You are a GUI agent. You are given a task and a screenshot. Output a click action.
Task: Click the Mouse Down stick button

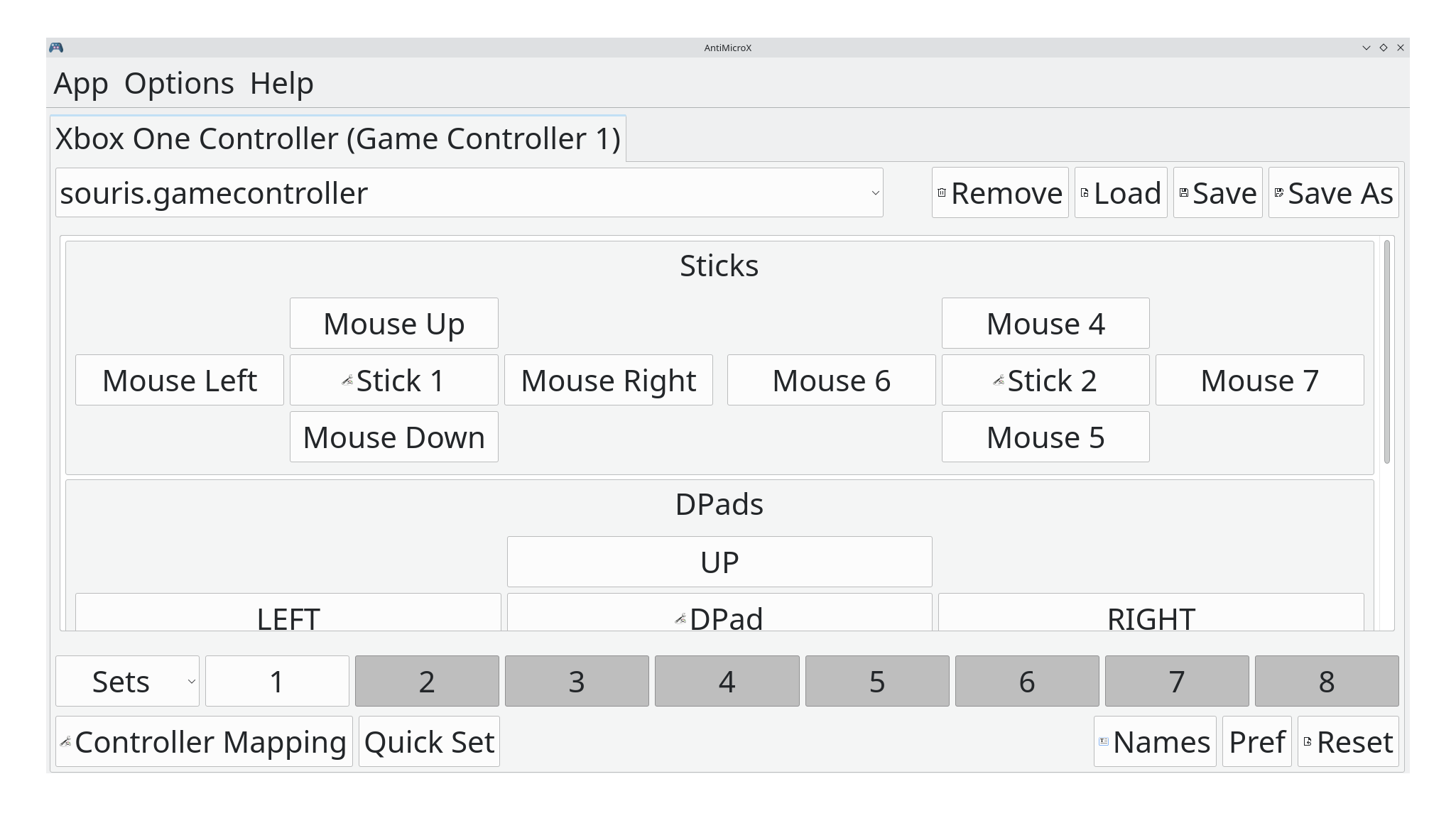[394, 437]
